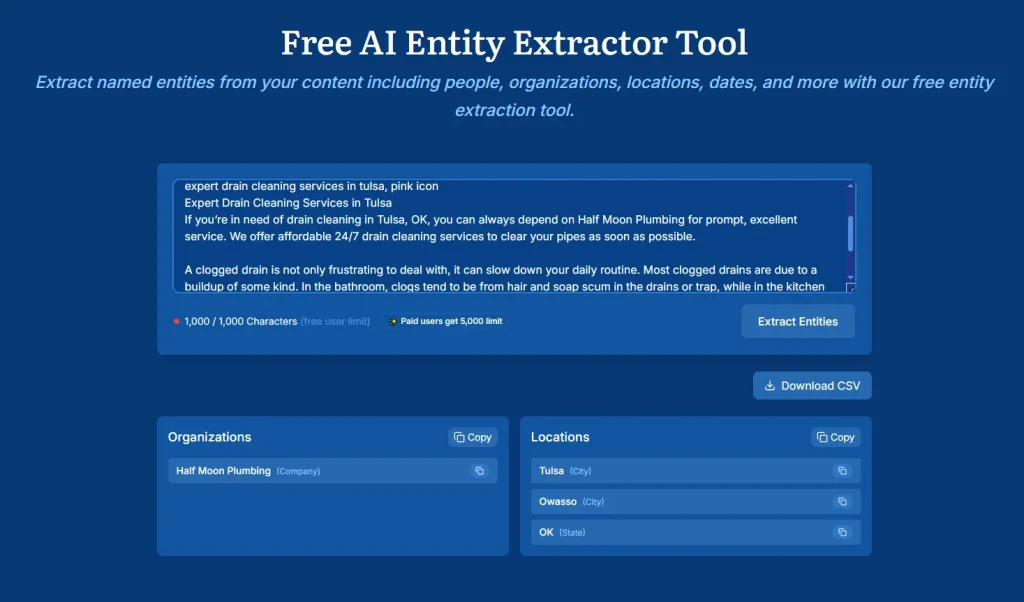Copy the Owasso city entity
Screen dimensions: 1024x602
click(x=842, y=502)
